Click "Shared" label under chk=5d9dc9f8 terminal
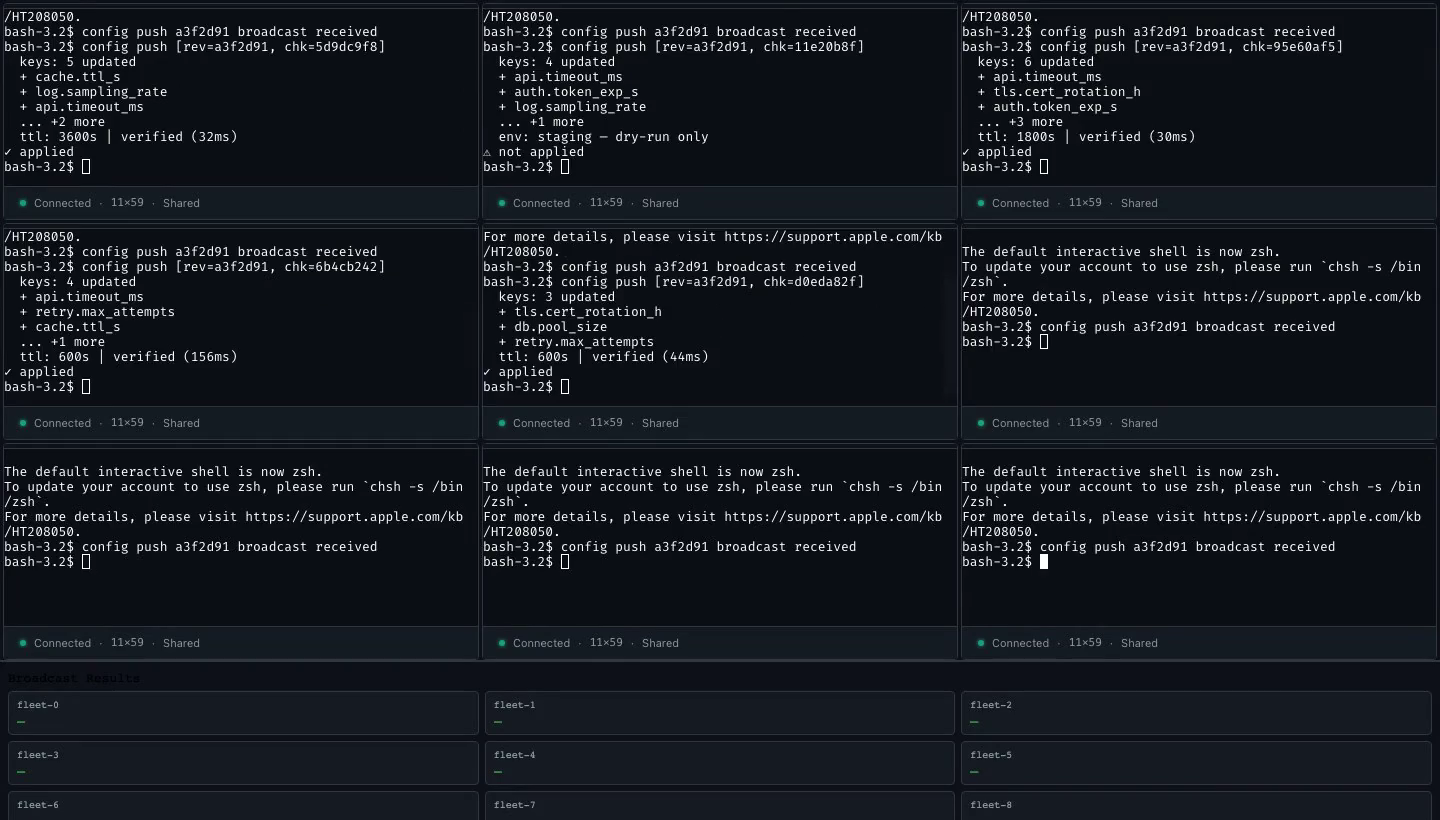Viewport: 1440px width, 820px height. (x=181, y=203)
